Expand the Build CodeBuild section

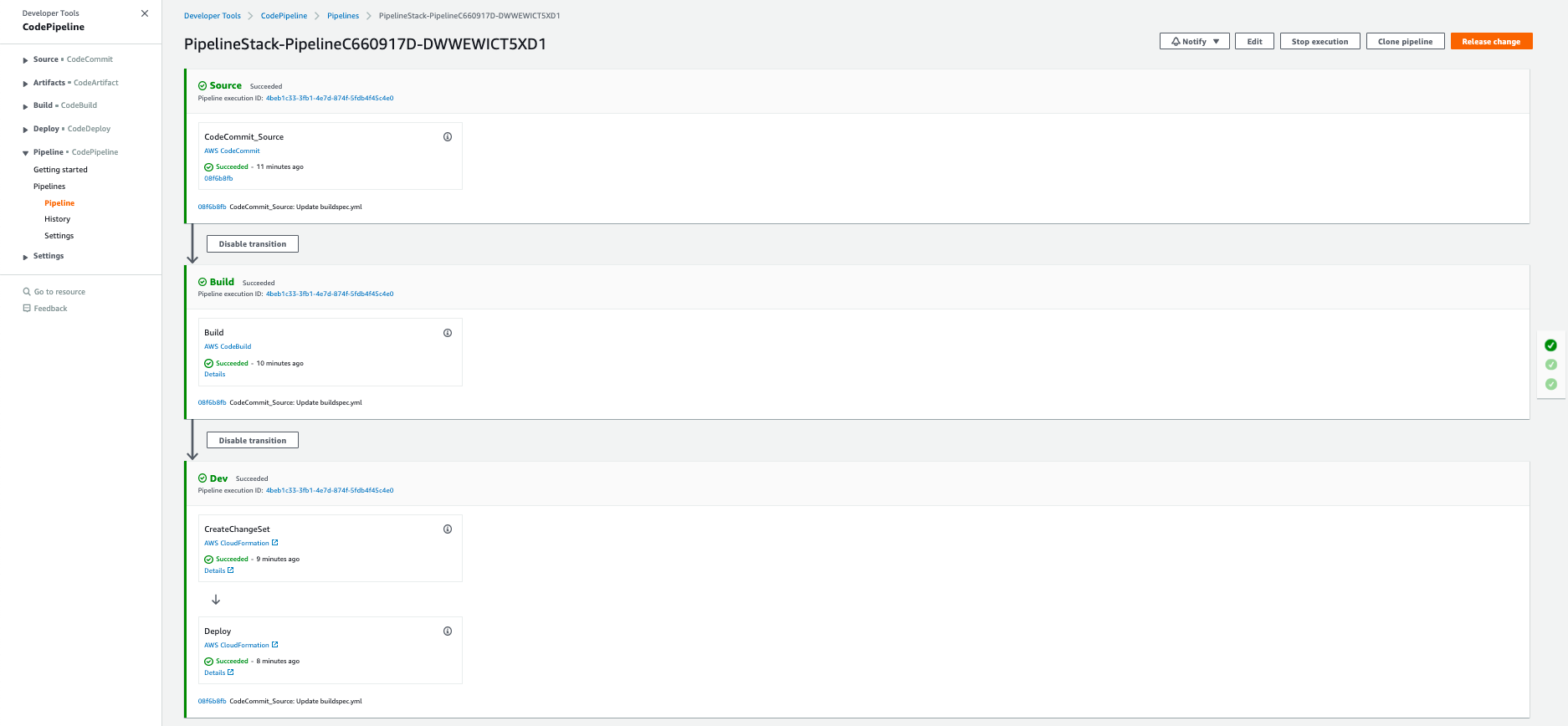26,106
